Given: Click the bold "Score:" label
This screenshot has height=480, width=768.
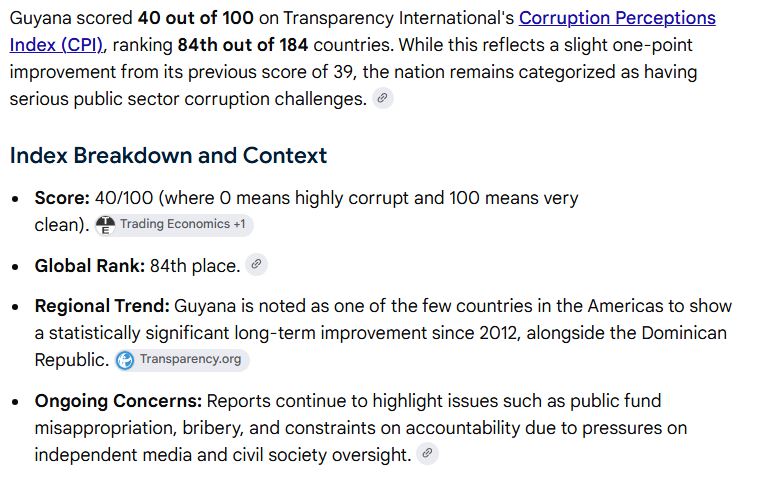Looking at the screenshot, I should pyautogui.click(x=62, y=198).
